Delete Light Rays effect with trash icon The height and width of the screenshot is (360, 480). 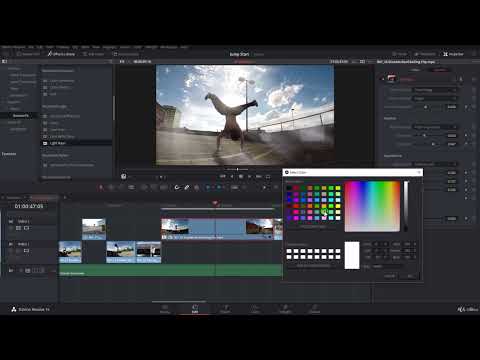tap(461, 79)
